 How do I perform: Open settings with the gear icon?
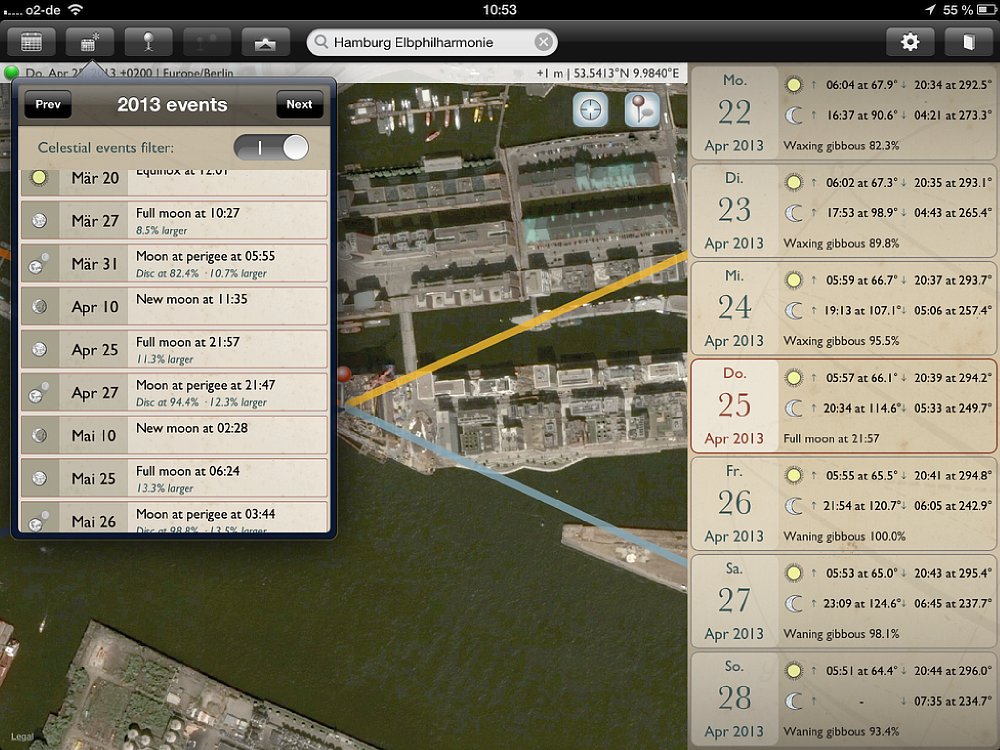coord(910,42)
